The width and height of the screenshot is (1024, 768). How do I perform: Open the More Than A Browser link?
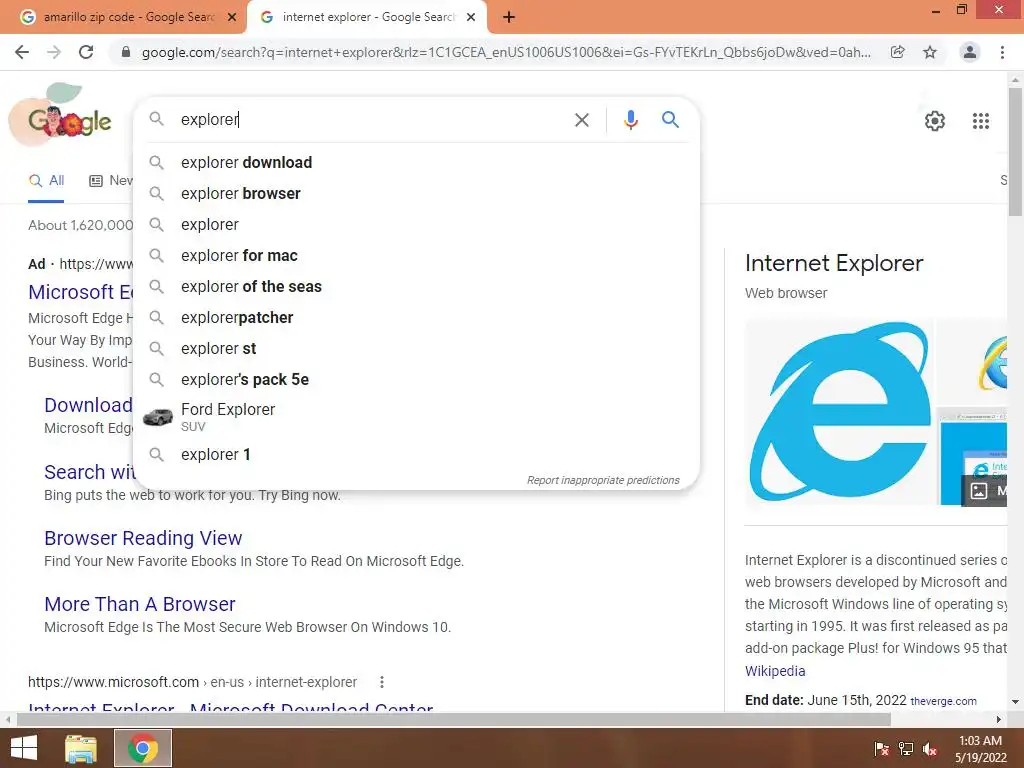tap(140, 604)
